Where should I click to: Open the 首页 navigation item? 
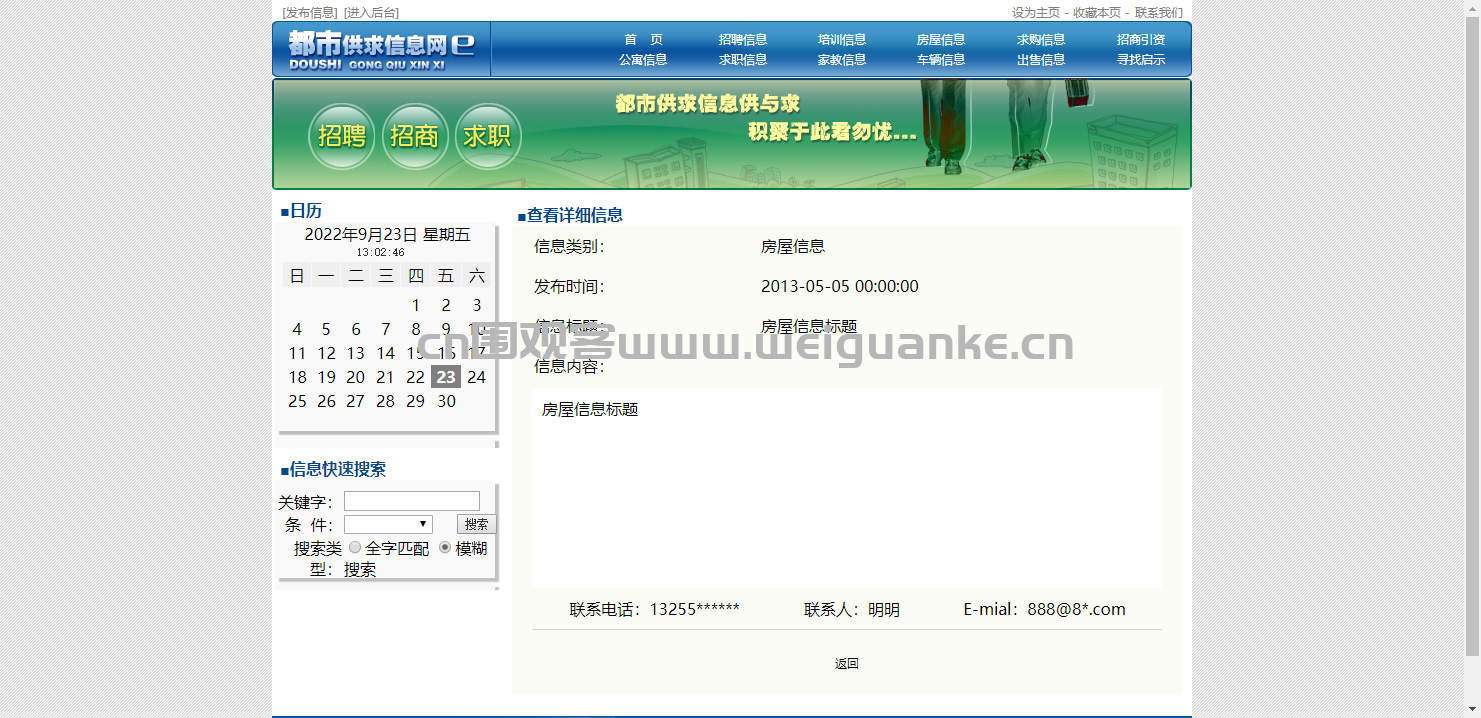[x=643, y=40]
